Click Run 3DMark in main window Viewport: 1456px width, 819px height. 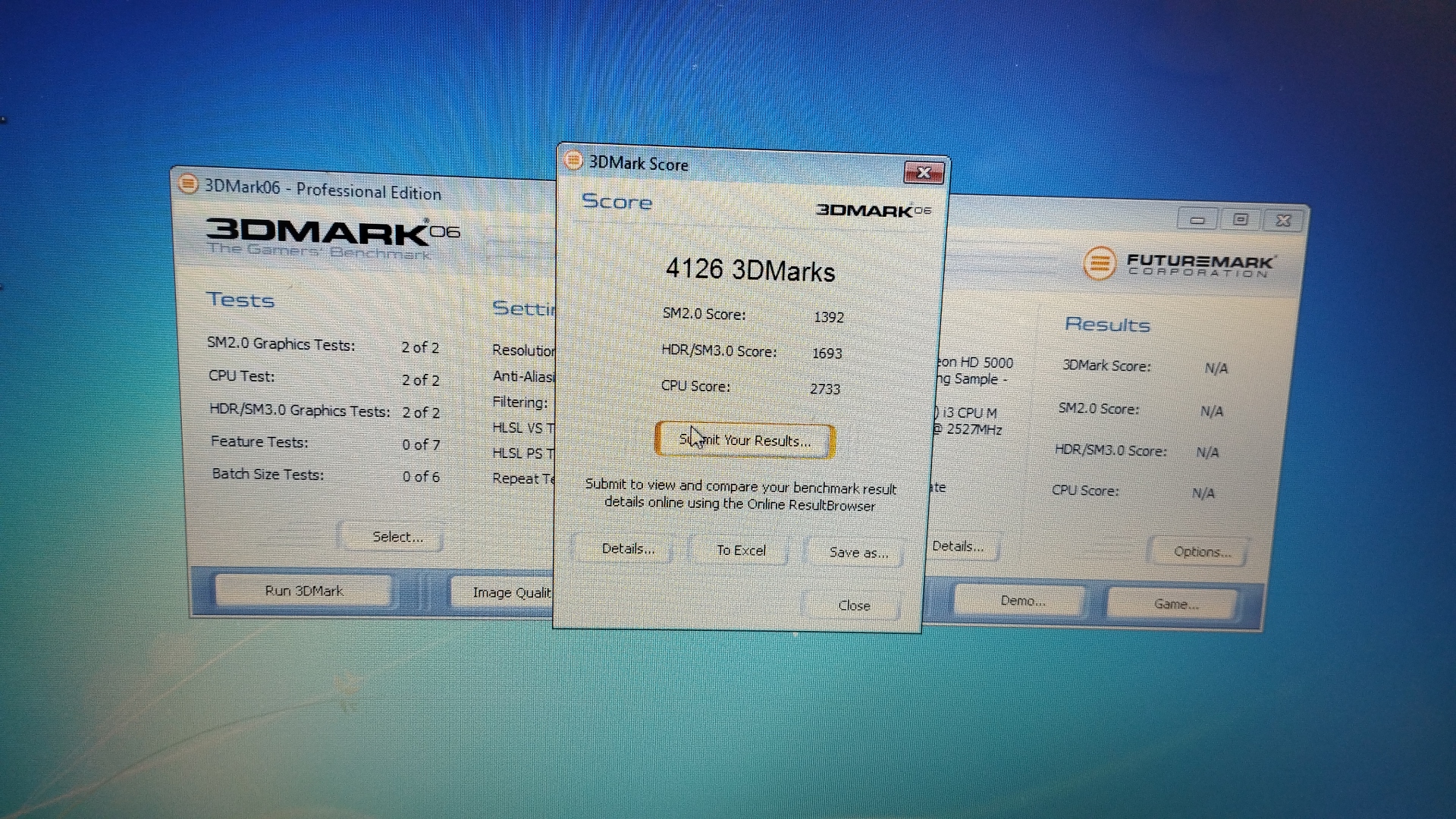303,590
